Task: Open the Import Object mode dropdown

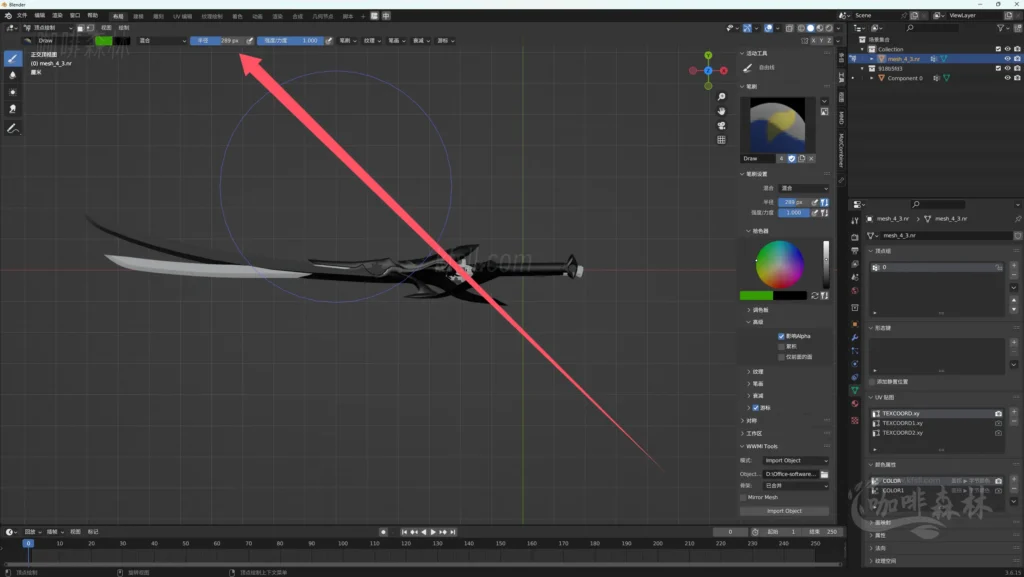Action: [x=796, y=461]
